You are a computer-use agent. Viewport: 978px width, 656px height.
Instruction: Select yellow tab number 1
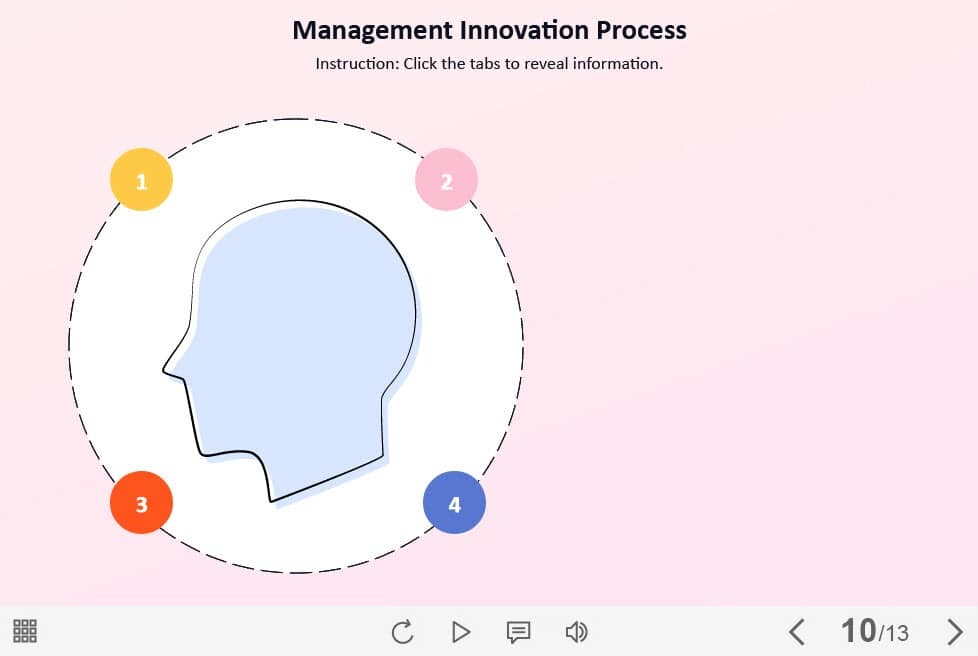point(142,180)
